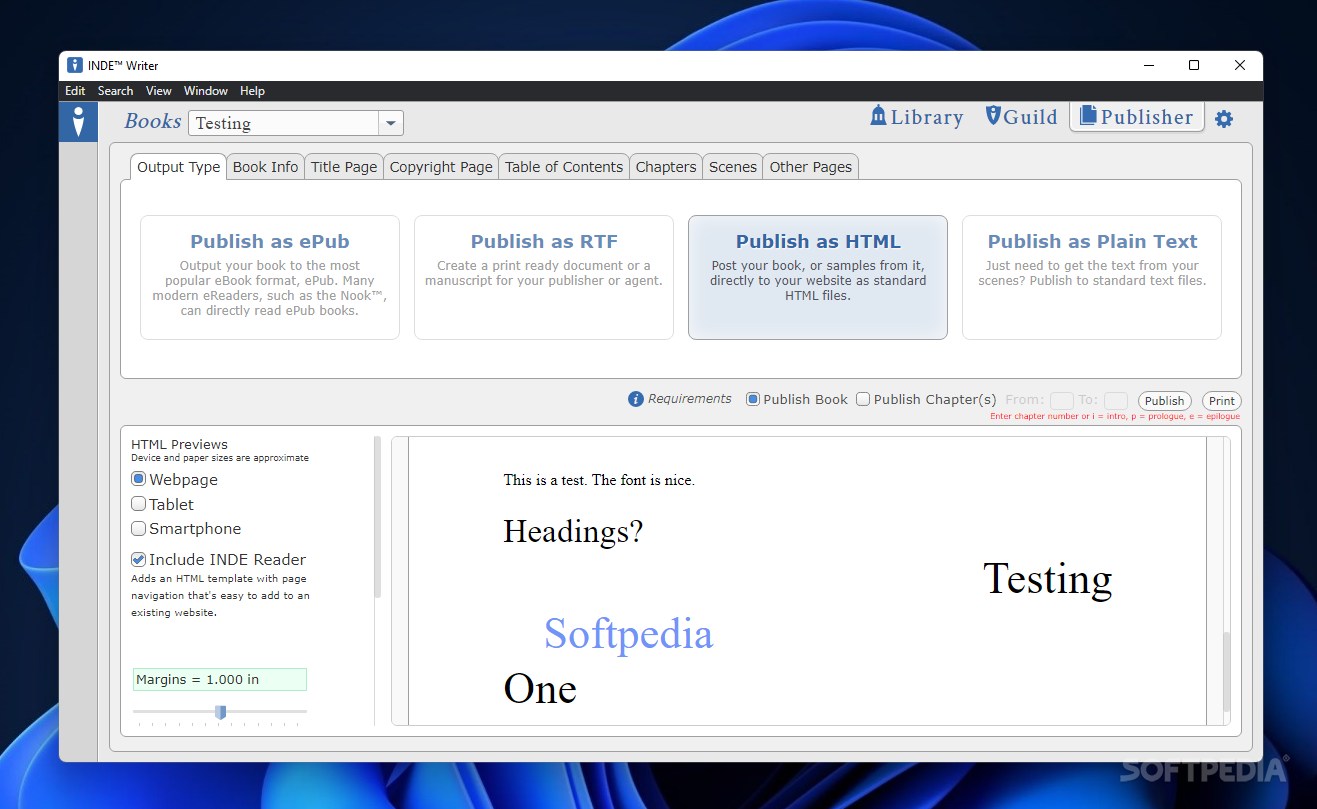
Task: Click the Print button
Action: pyautogui.click(x=1222, y=401)
